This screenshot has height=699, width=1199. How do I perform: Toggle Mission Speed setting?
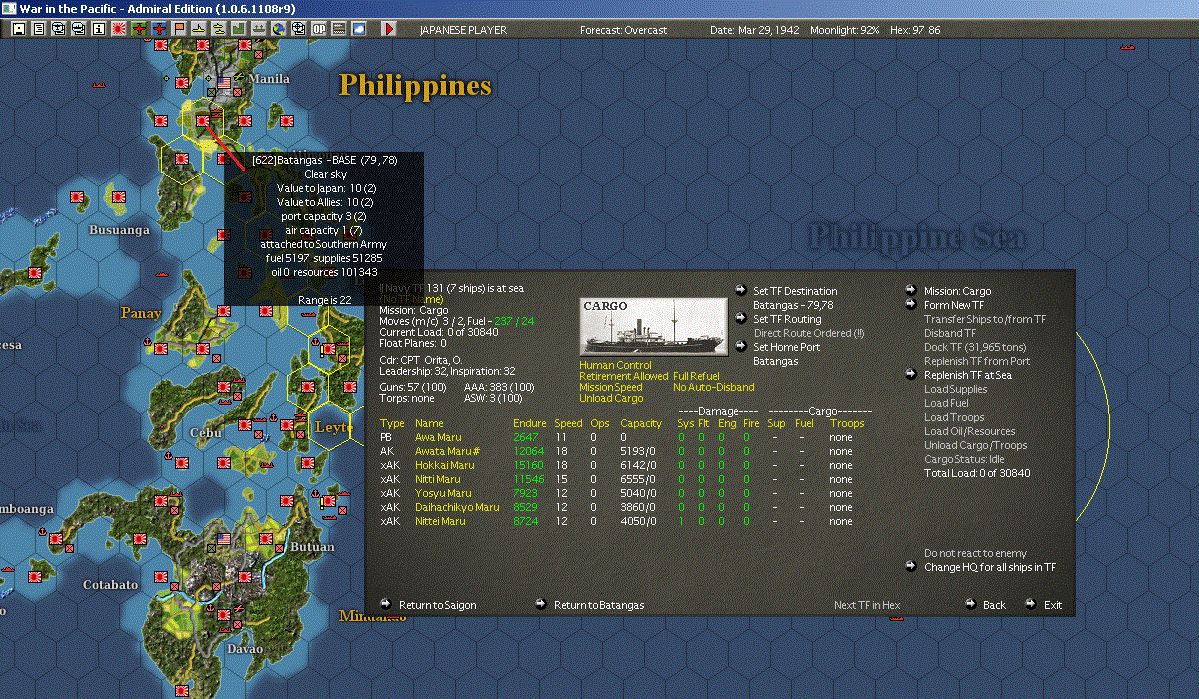[611, 388]
